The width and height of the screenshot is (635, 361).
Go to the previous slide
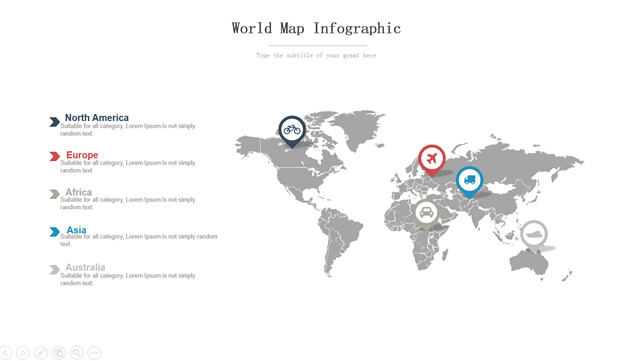tap(5, 353)
